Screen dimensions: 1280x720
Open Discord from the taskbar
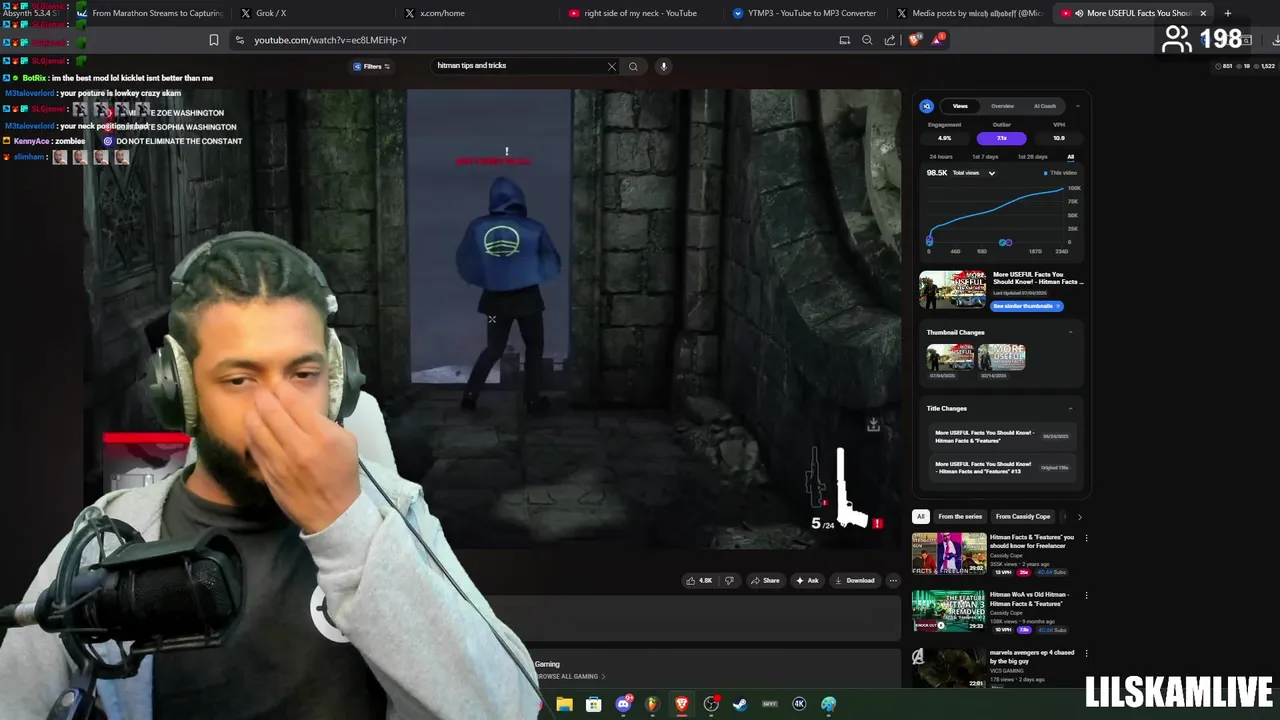(x=624, y=704)
